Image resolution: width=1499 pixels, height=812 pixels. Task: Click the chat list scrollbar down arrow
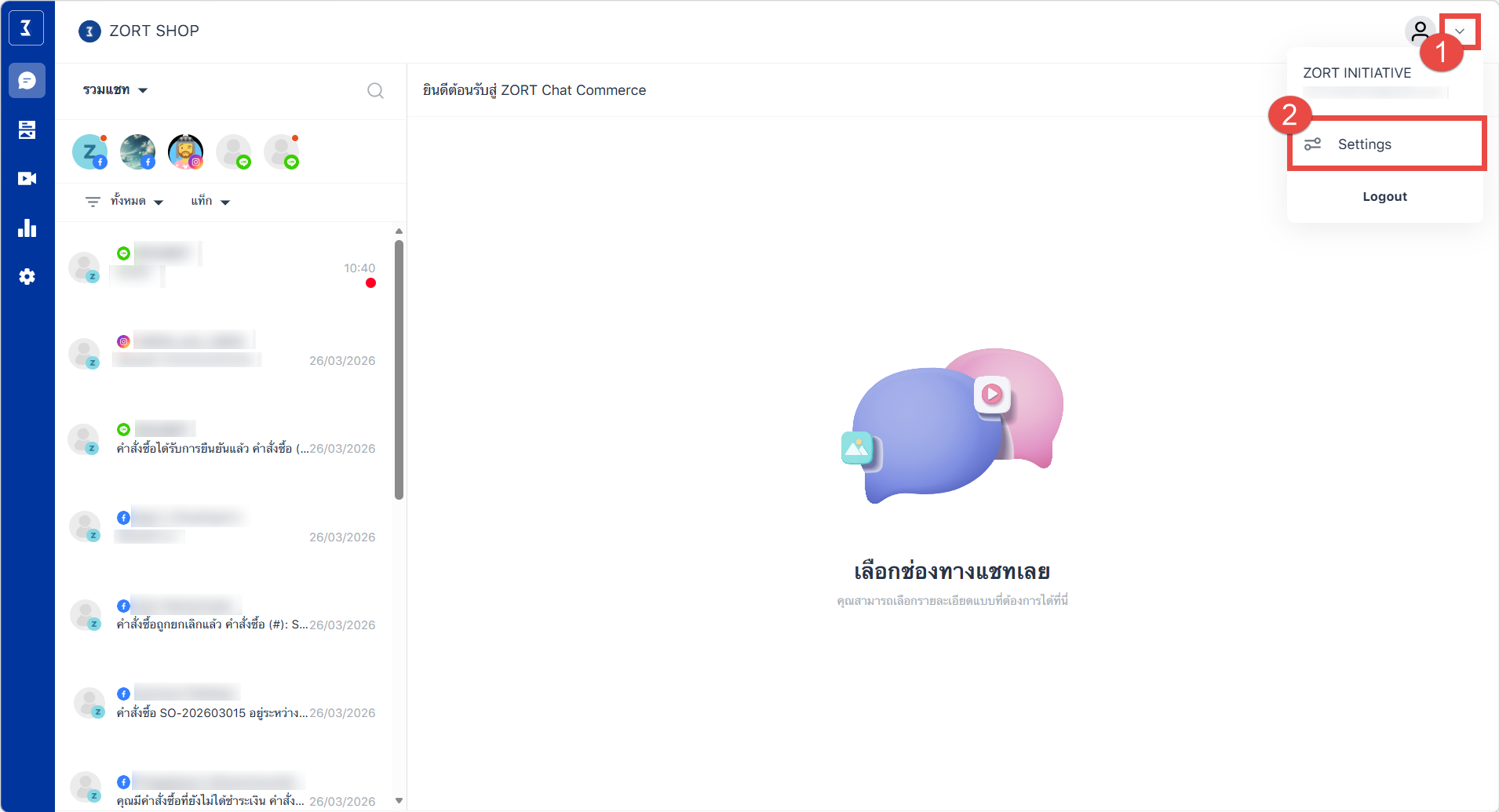[399, 800]
